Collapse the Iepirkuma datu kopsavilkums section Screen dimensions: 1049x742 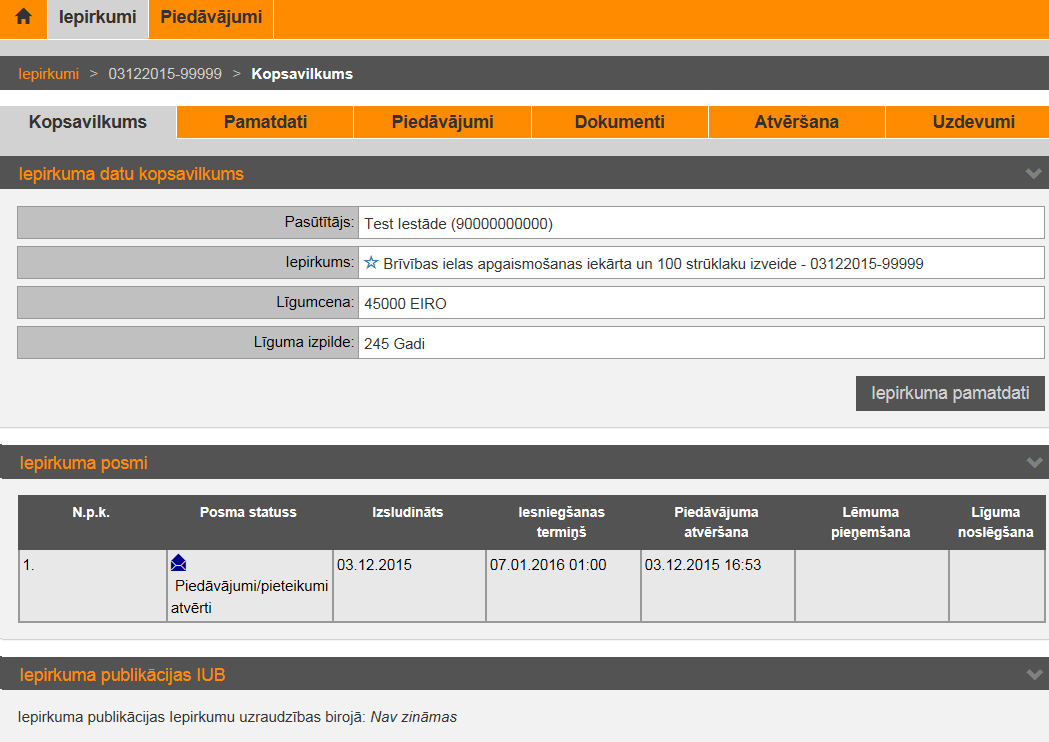1033,174
